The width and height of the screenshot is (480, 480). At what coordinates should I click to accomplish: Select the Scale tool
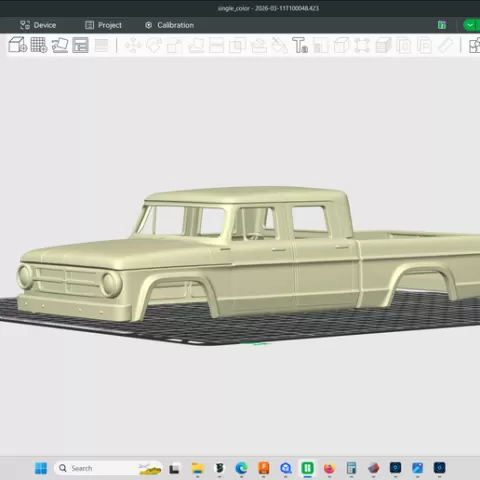click(174, 46)
